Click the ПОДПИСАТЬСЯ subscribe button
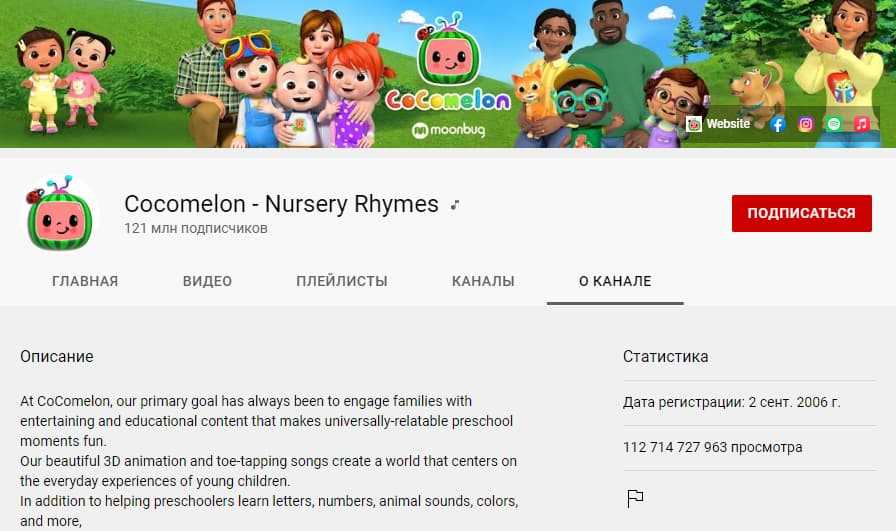The image size is (896, 531). tap(802, 213)
